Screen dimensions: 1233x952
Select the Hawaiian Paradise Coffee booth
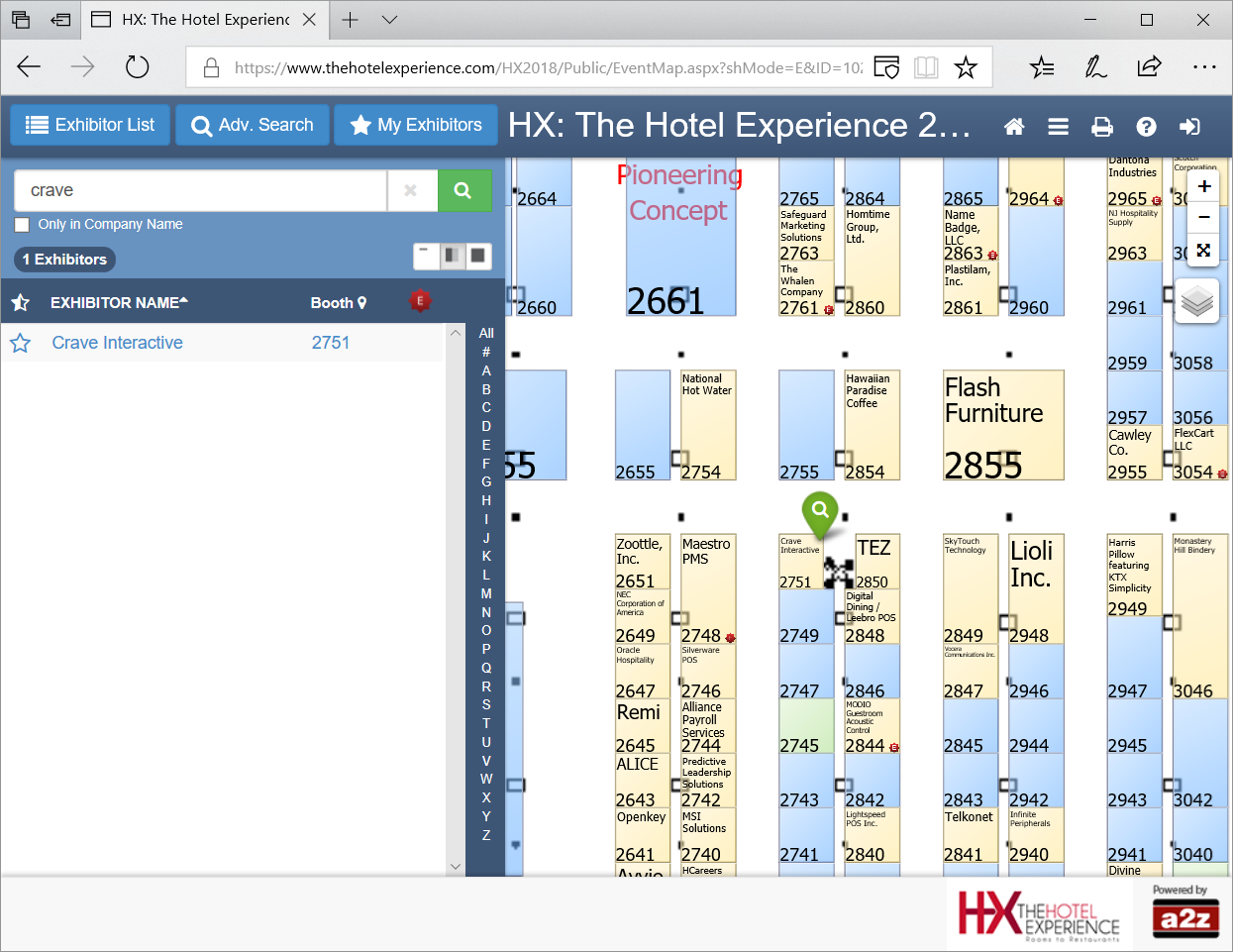pyautogui.click(x=873, y=426)
